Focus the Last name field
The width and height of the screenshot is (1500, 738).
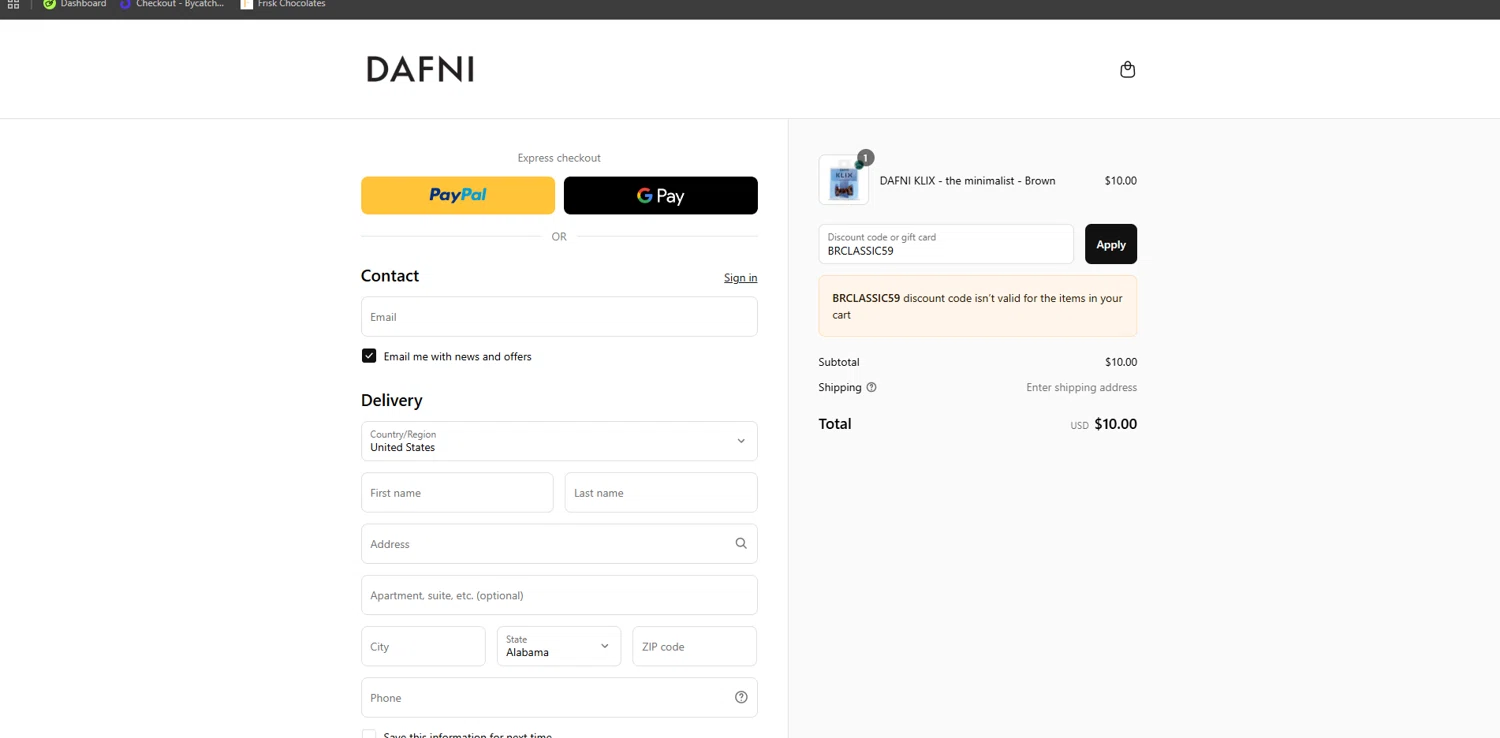(x=661, y=493)
